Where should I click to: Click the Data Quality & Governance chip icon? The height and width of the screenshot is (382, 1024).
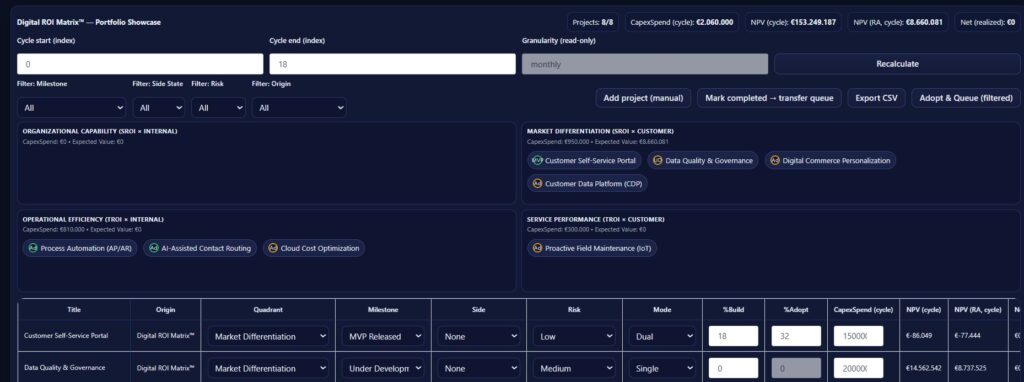click(x=658, y=160)
